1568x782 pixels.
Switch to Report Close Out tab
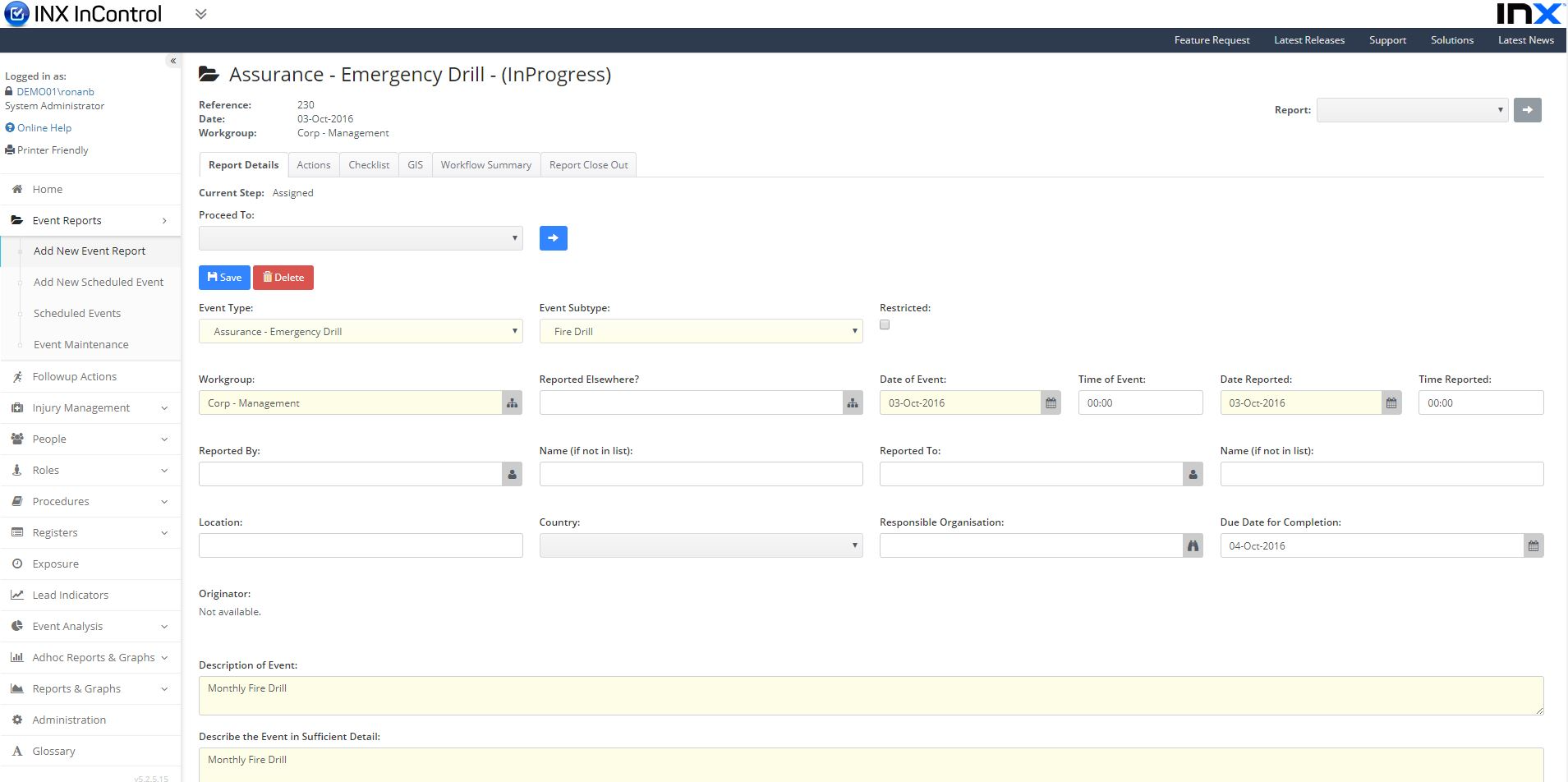pyautogui.click(x=589, y=165)
